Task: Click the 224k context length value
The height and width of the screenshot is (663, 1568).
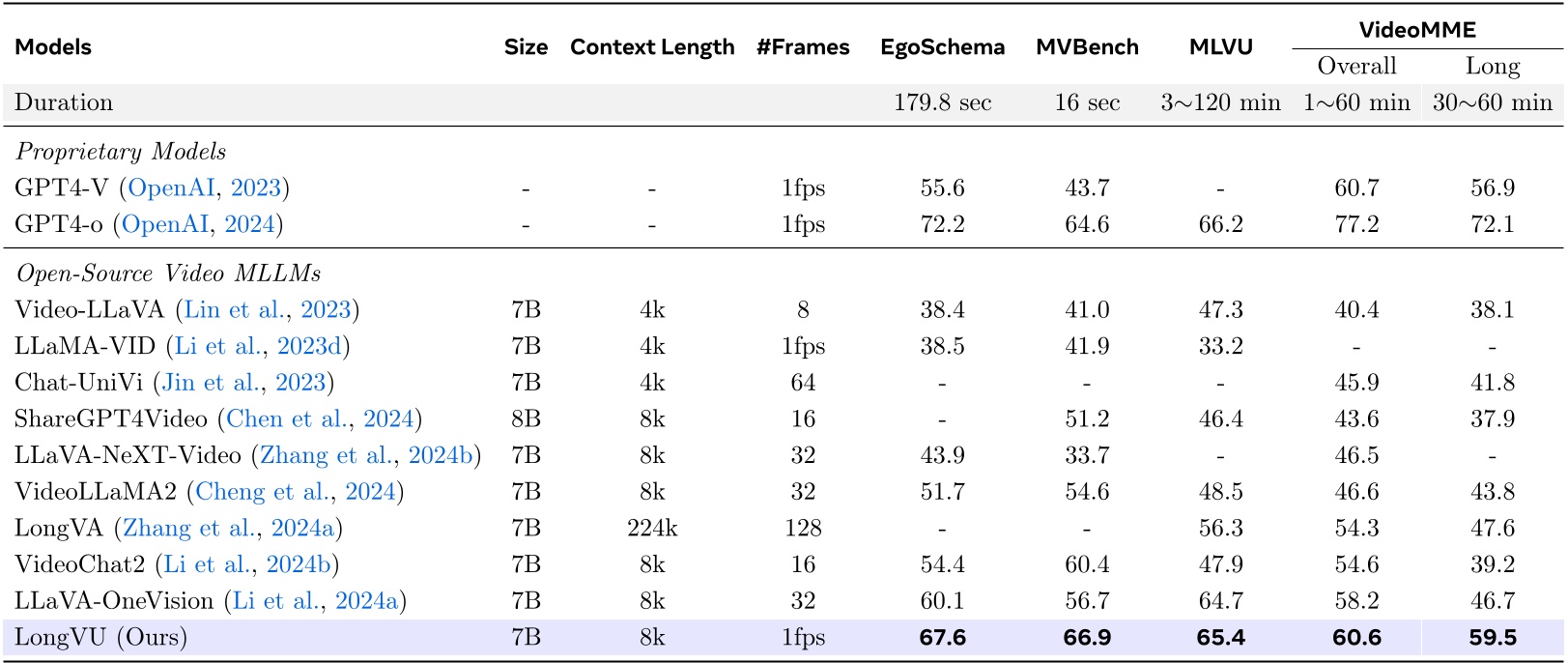Action: click(x=652, y=529)
